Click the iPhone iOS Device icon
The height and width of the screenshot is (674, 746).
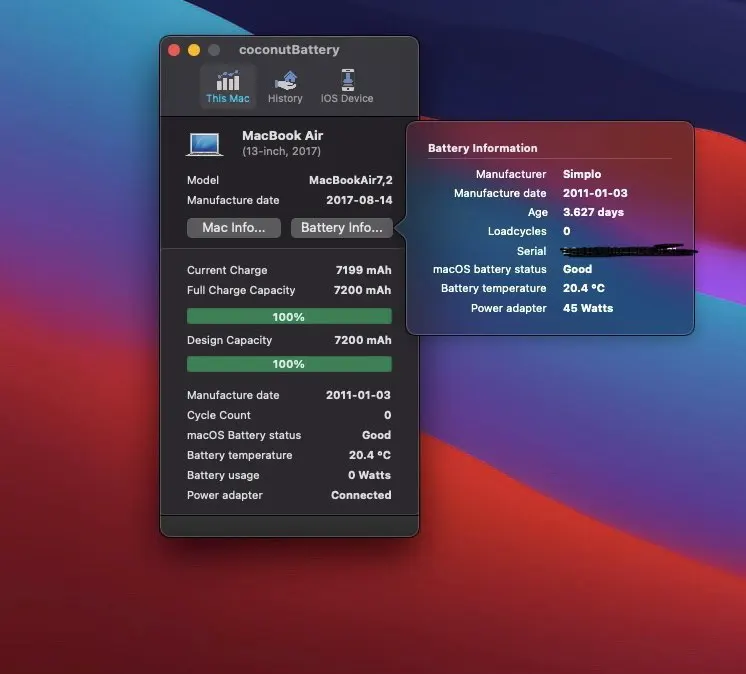[x=348, y=80]
